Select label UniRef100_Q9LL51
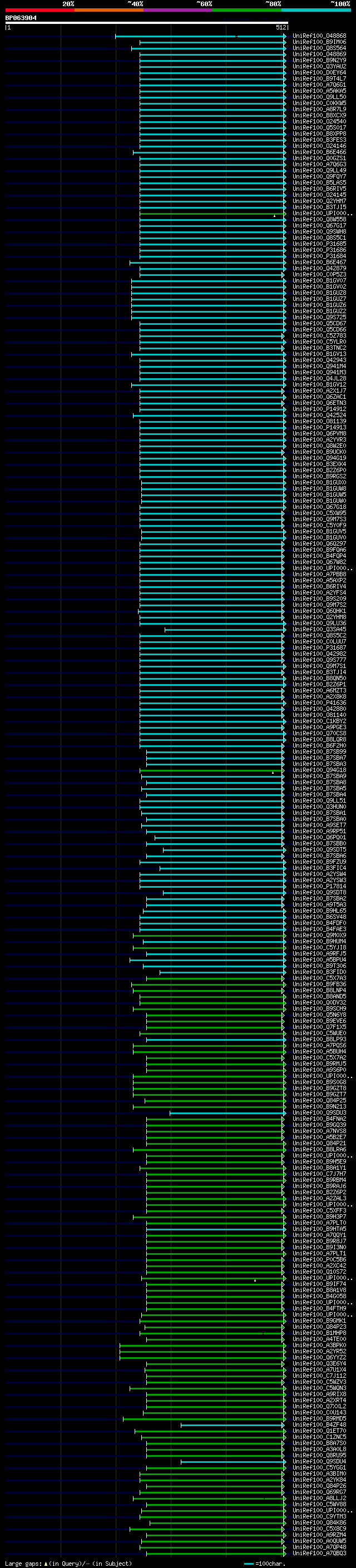The height and width of the screenshot is (1568, 356). pyautogui.click(x=319, y=800)
